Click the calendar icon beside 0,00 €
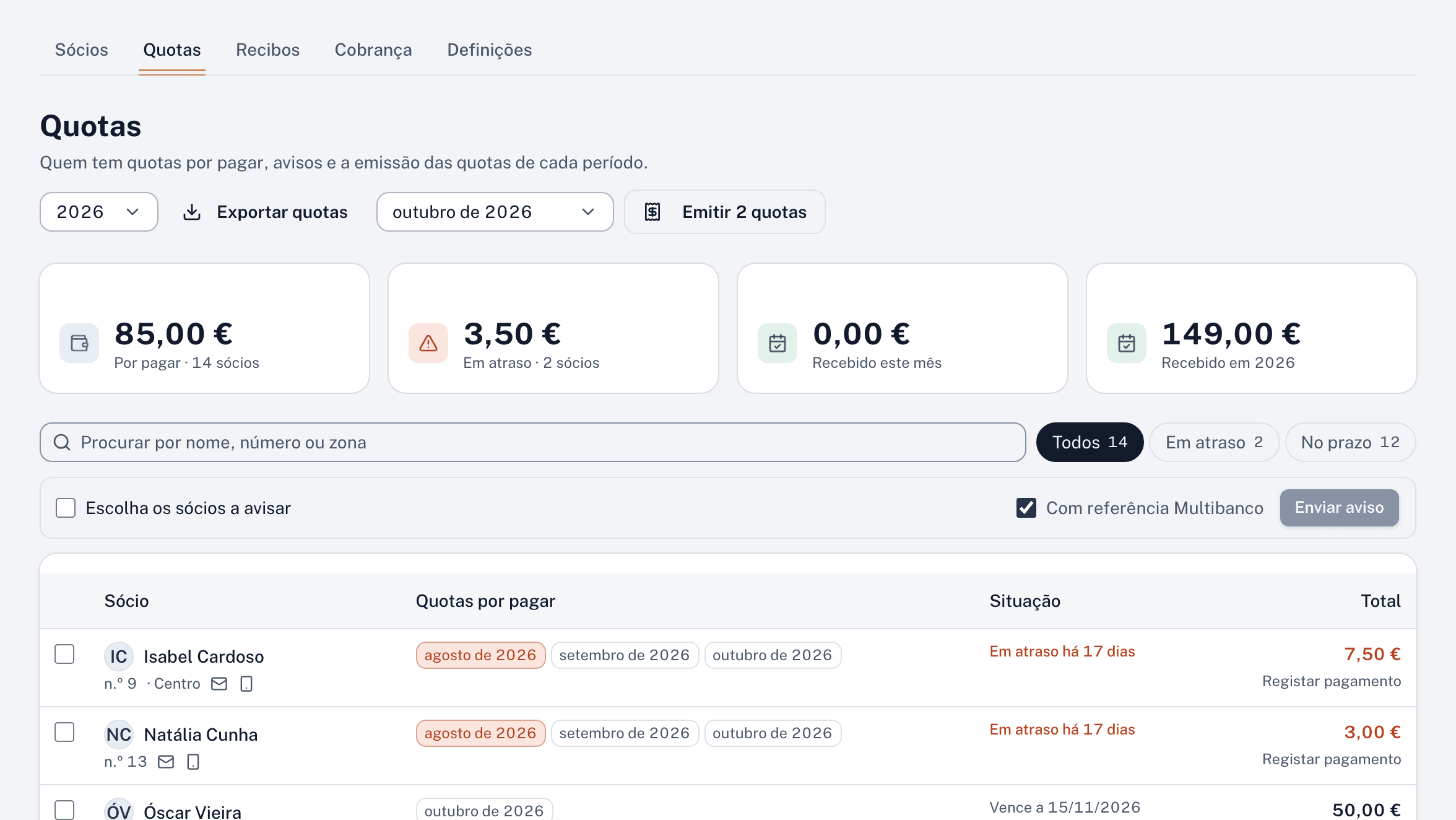 [778, 343]
